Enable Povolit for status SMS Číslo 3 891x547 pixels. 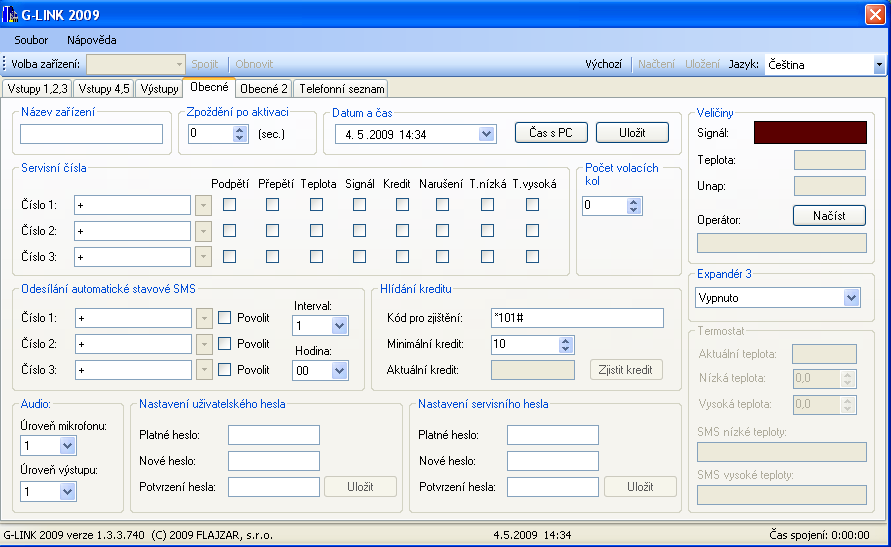pos(224,370)
